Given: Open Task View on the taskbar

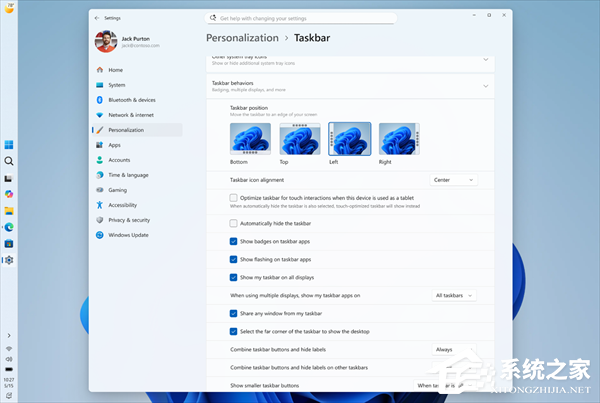Looking at the screenshot, I should coord(9,178).
